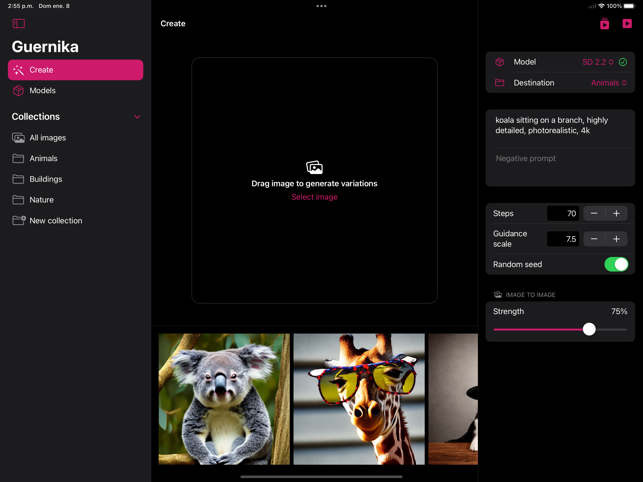The width and height of the screenshot is (643, 482).
Task: Click the Image to Image section icon
Action: (498, 295)
